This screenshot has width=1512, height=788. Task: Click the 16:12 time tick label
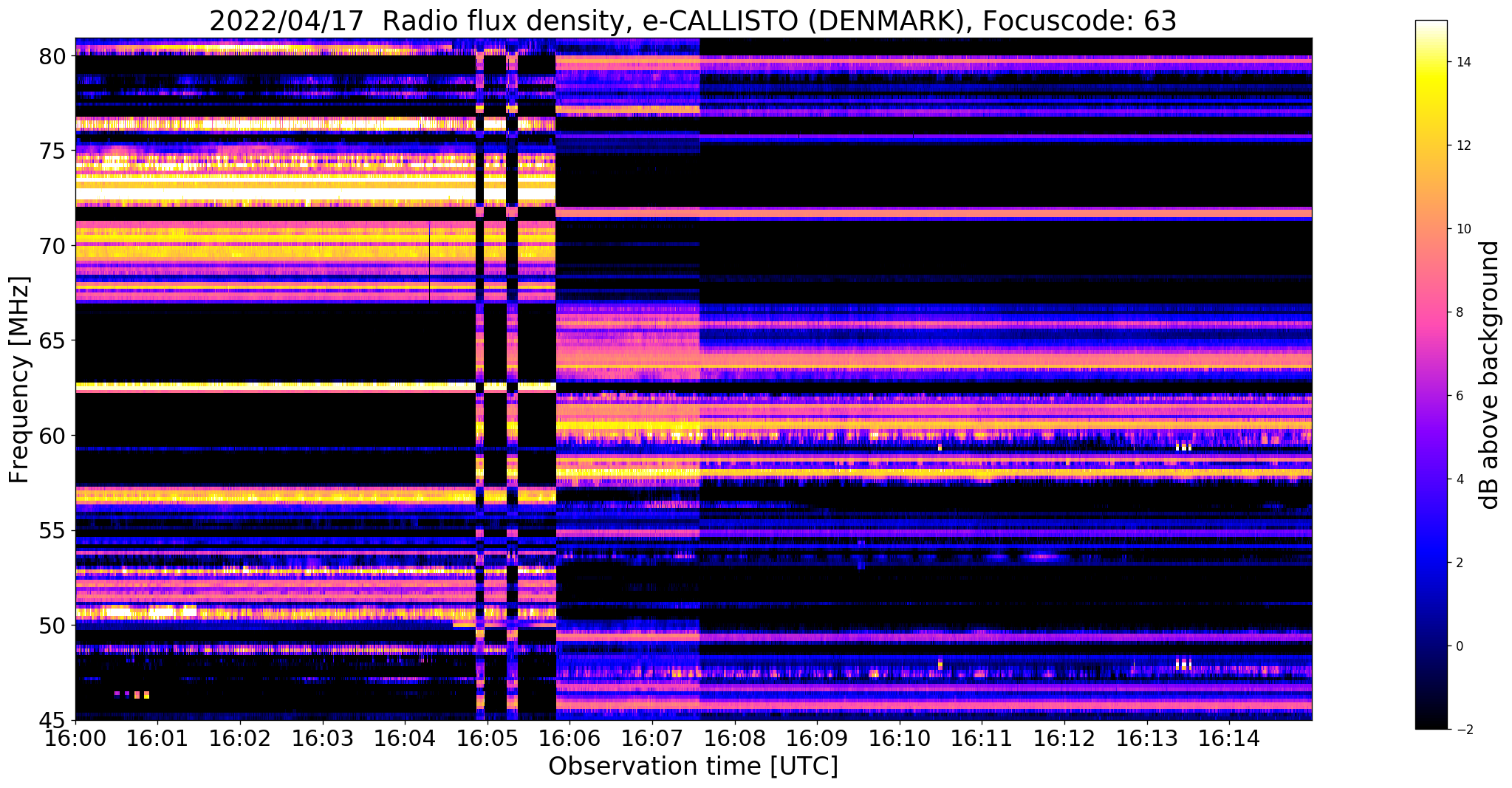pos(1064,738)
